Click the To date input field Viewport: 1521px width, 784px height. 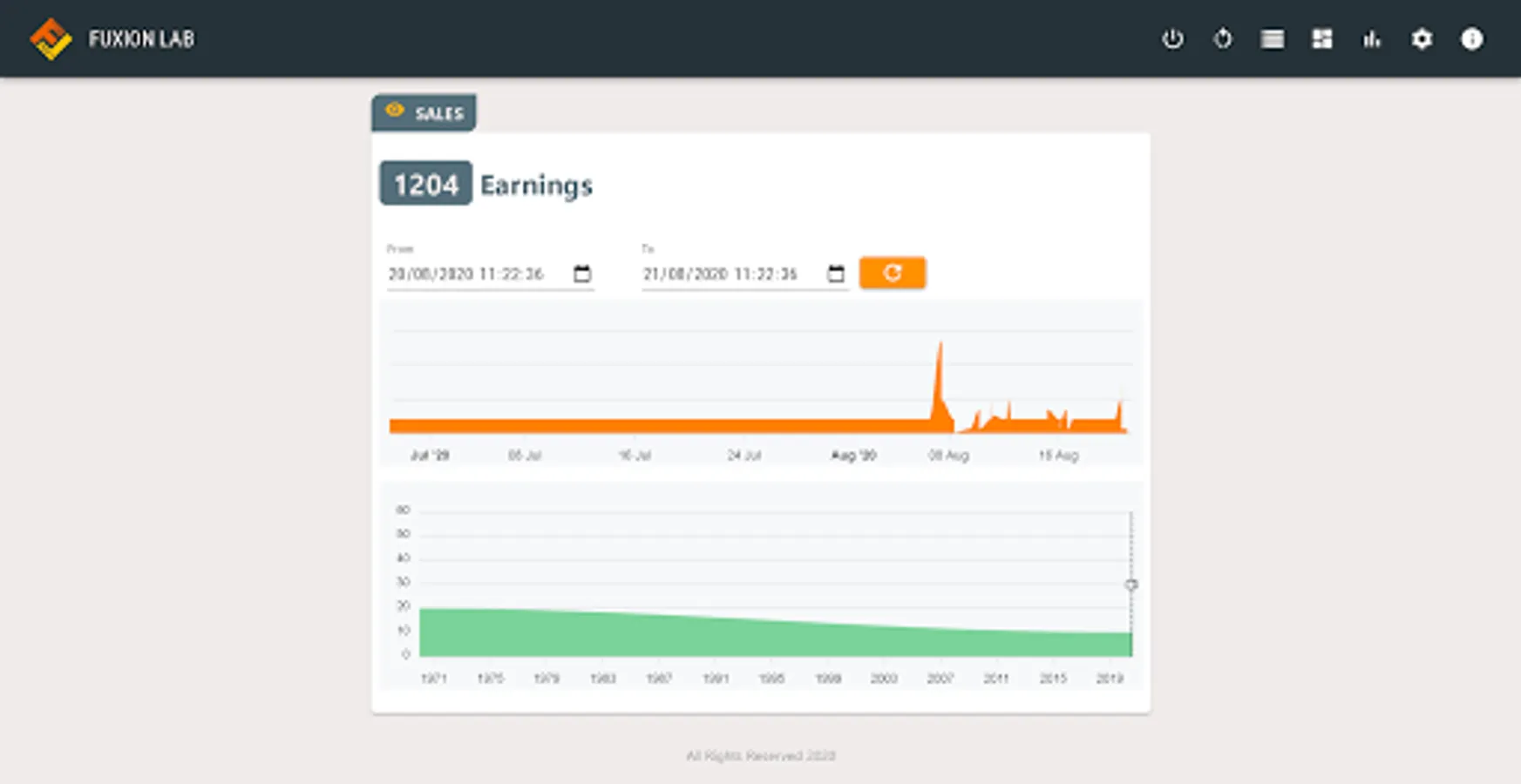tap(744, 274)
